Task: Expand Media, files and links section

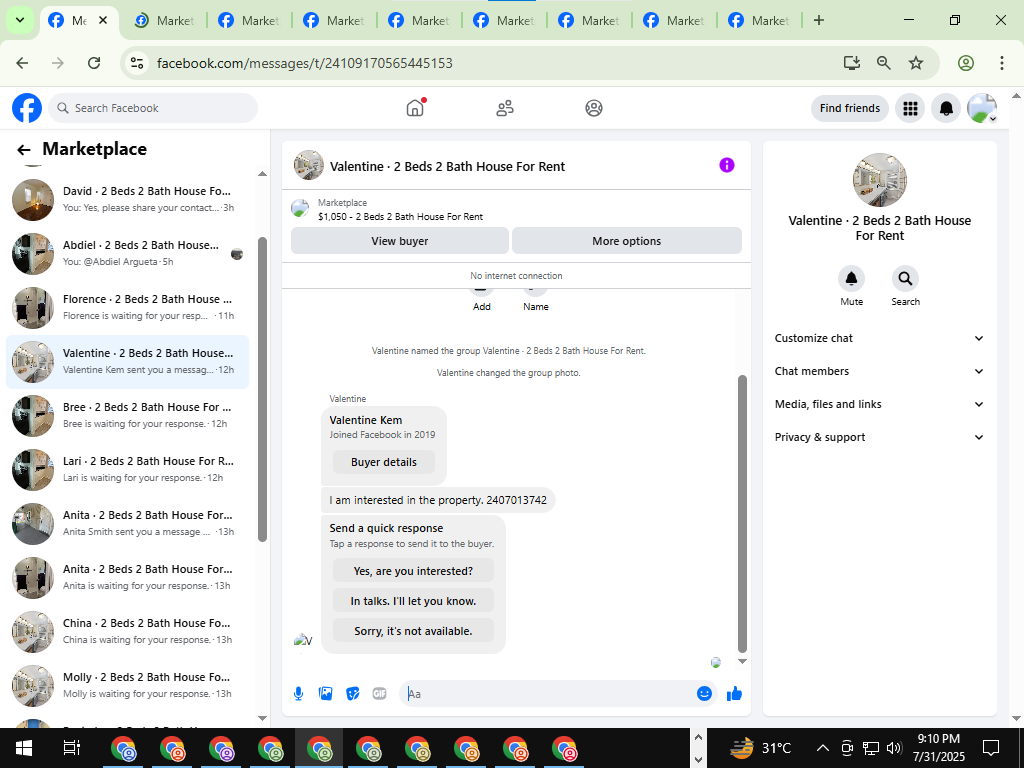Action: (879, 404)
